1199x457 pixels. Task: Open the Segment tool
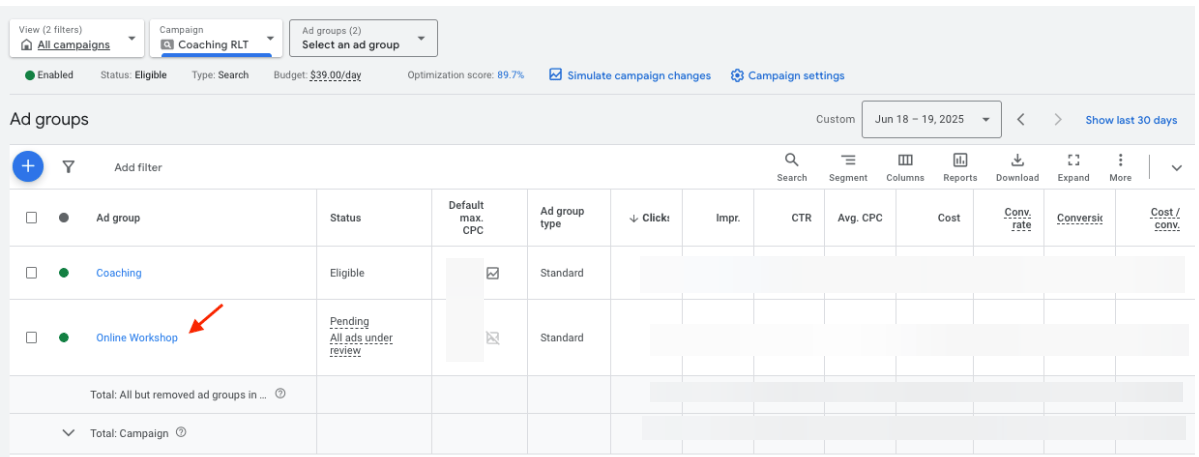pyautogui.click(x=847, y=166)
